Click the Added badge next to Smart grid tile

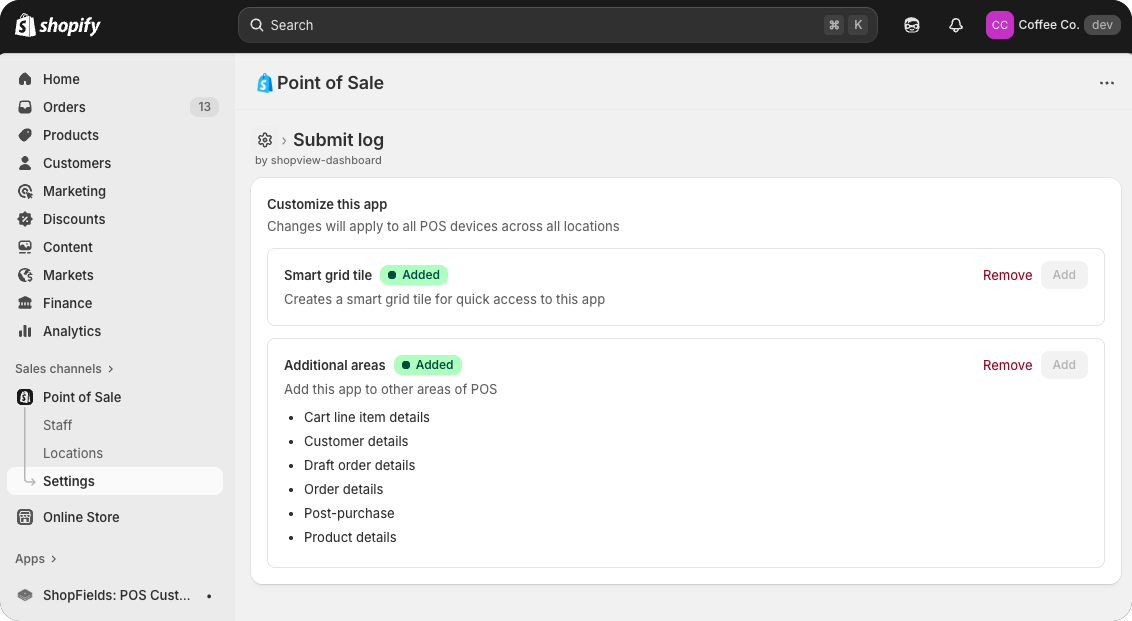(413, 274)
